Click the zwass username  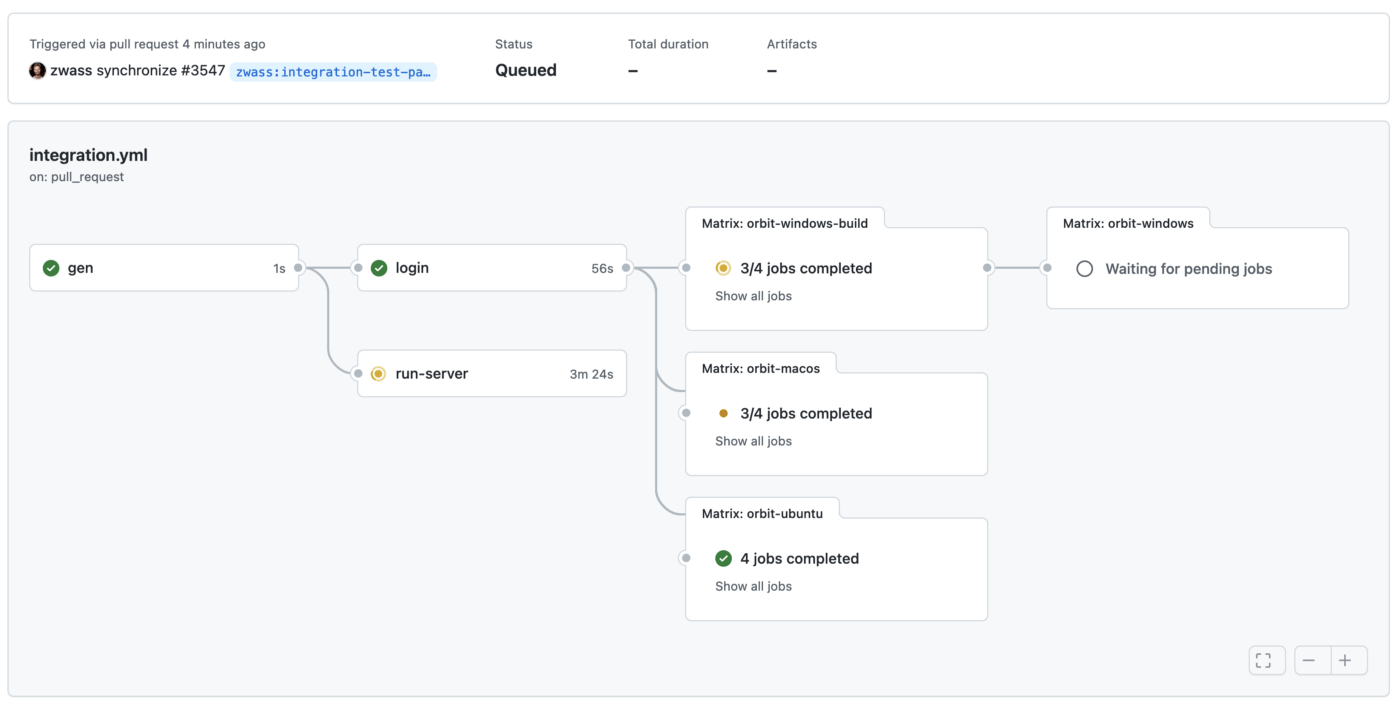pos(71,71)
